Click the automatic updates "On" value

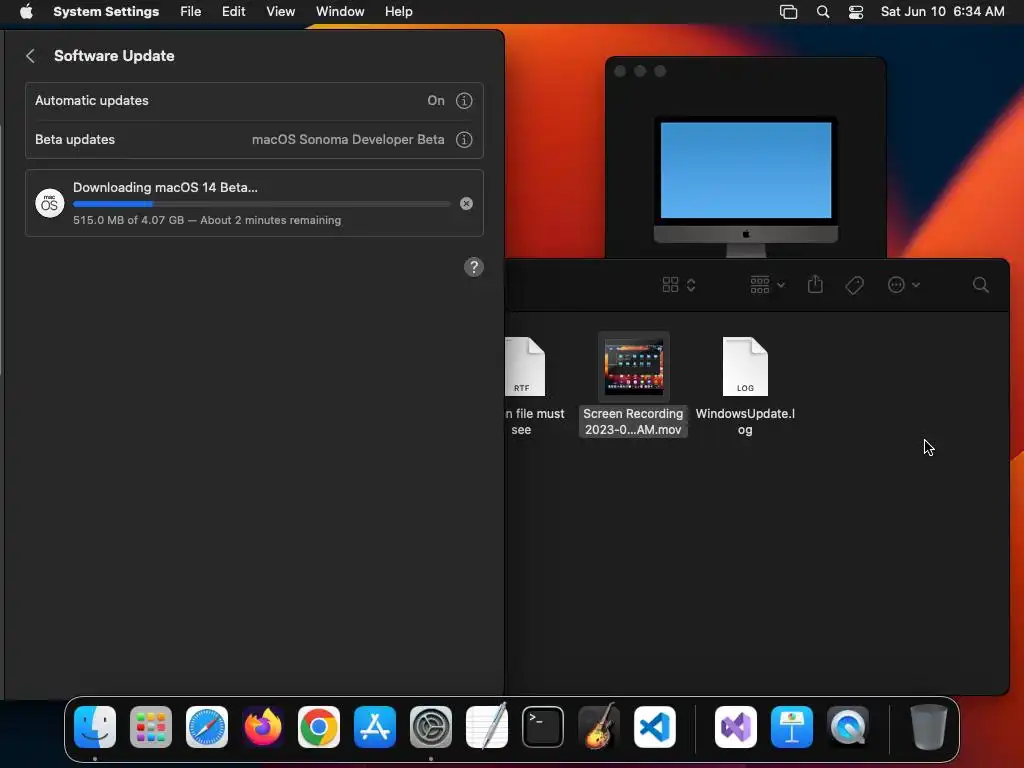pyautogui.click(x=436, y=101)
